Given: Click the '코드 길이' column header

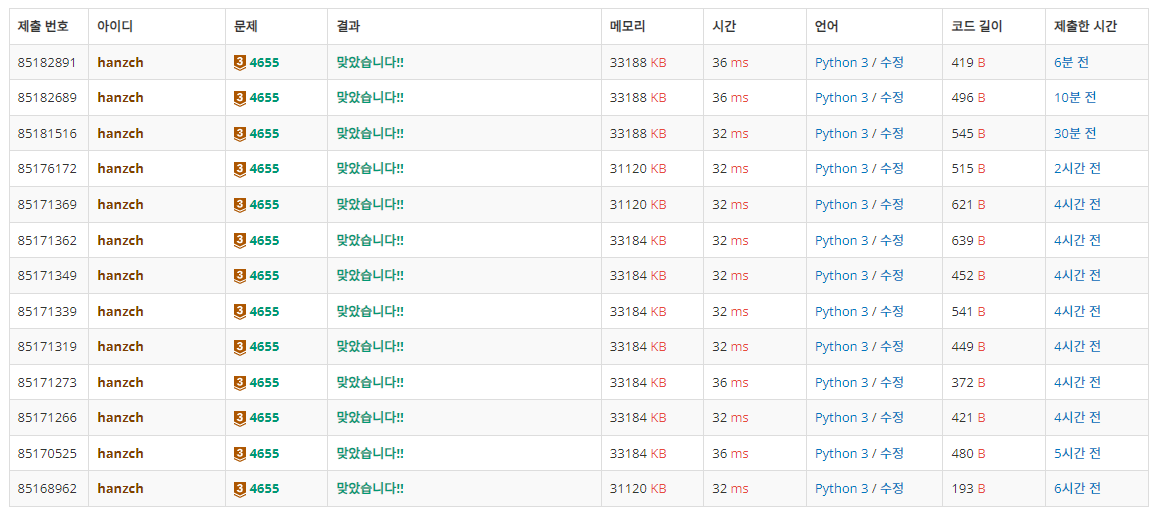Looking at the screenshot, I should pyautogui.click(x=977, y=27).
